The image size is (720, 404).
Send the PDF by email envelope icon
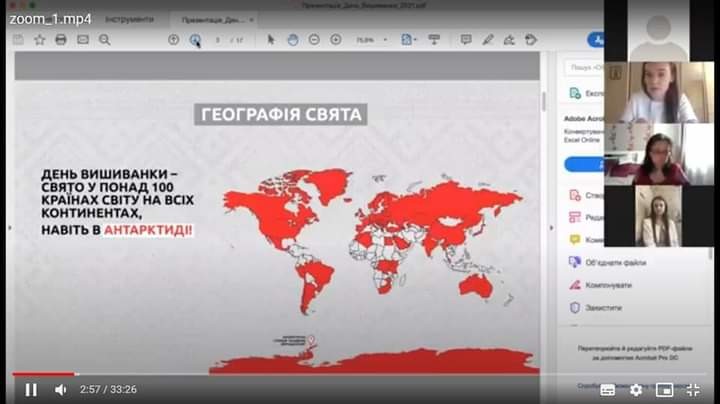pos(83,39)
